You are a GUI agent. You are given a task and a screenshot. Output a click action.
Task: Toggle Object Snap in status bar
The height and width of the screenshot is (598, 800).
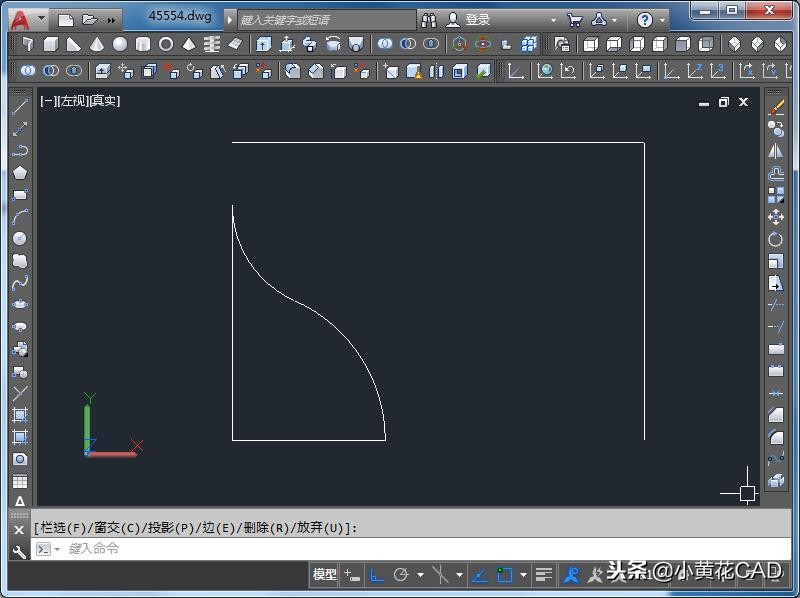pos(505,575)
